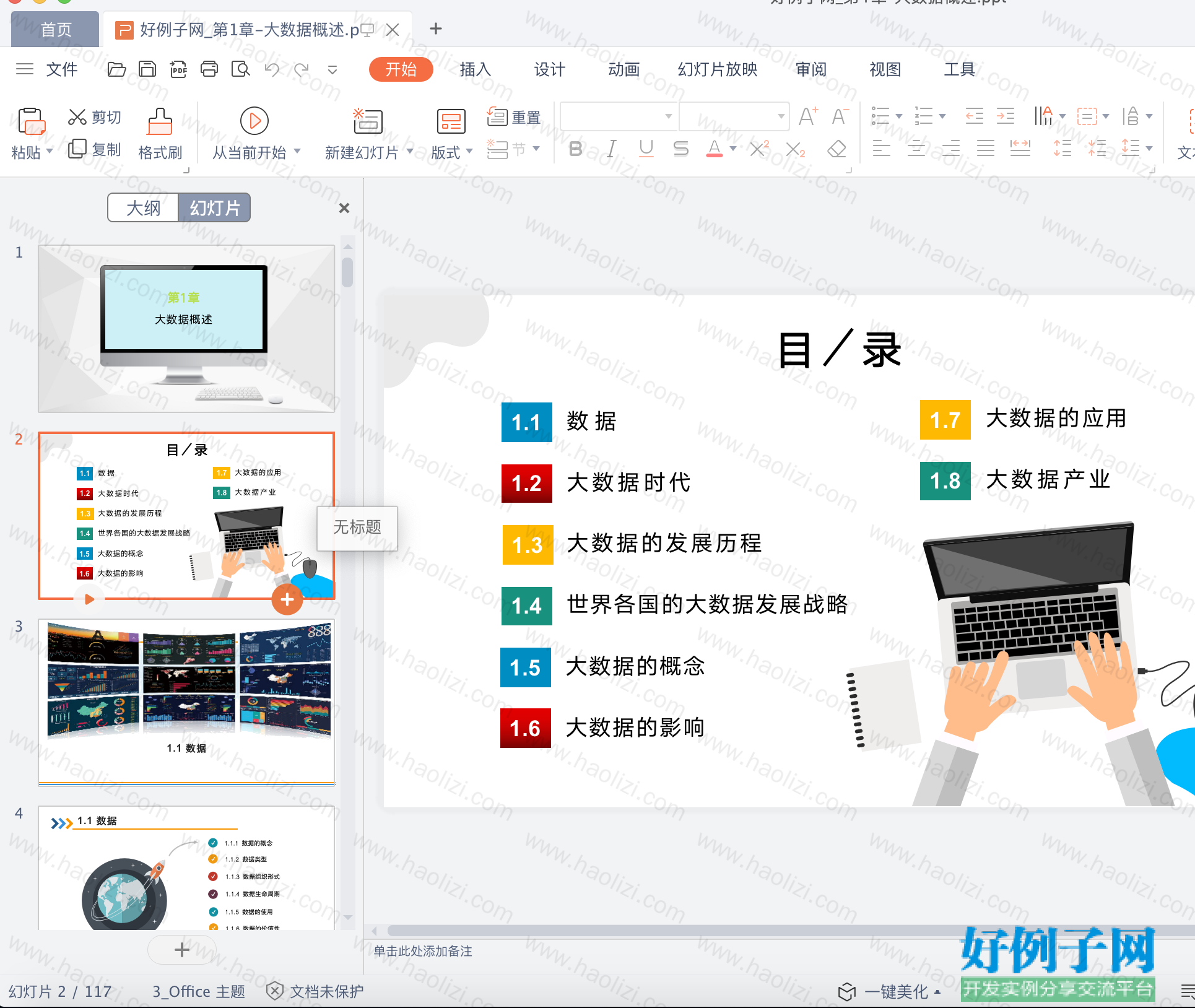
Task: Clear formatting with the eraser icon
Action: click(836, 149)
